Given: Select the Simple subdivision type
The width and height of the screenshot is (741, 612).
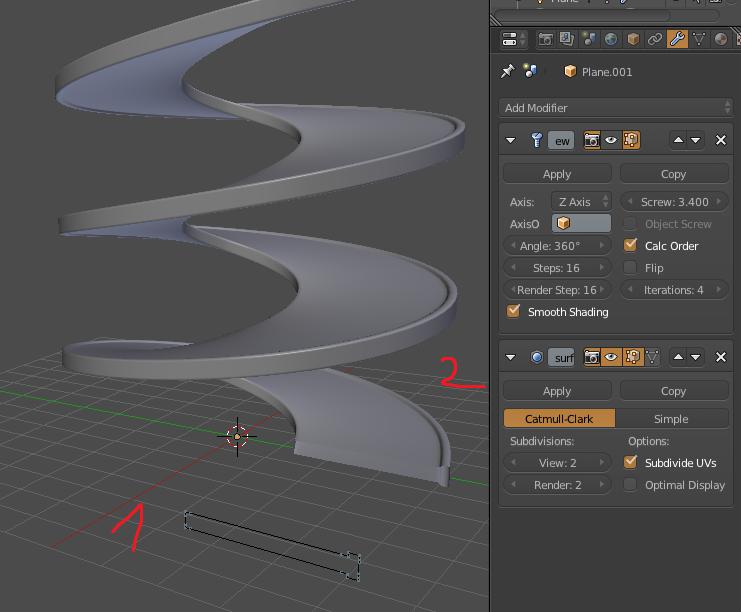Looking at the screenshot, I should click(671, 419).
